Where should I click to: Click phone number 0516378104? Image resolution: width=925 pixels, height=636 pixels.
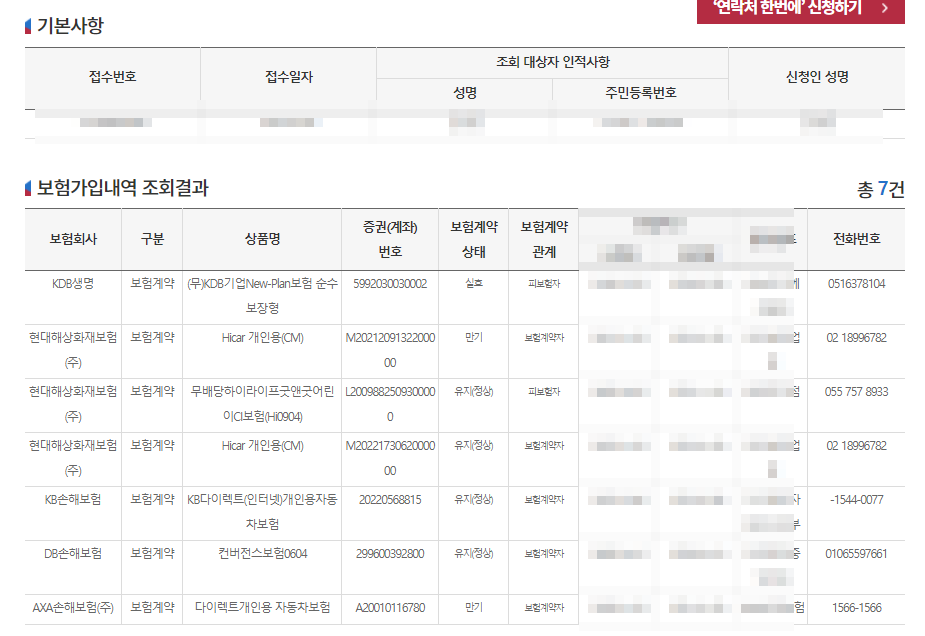857,284
